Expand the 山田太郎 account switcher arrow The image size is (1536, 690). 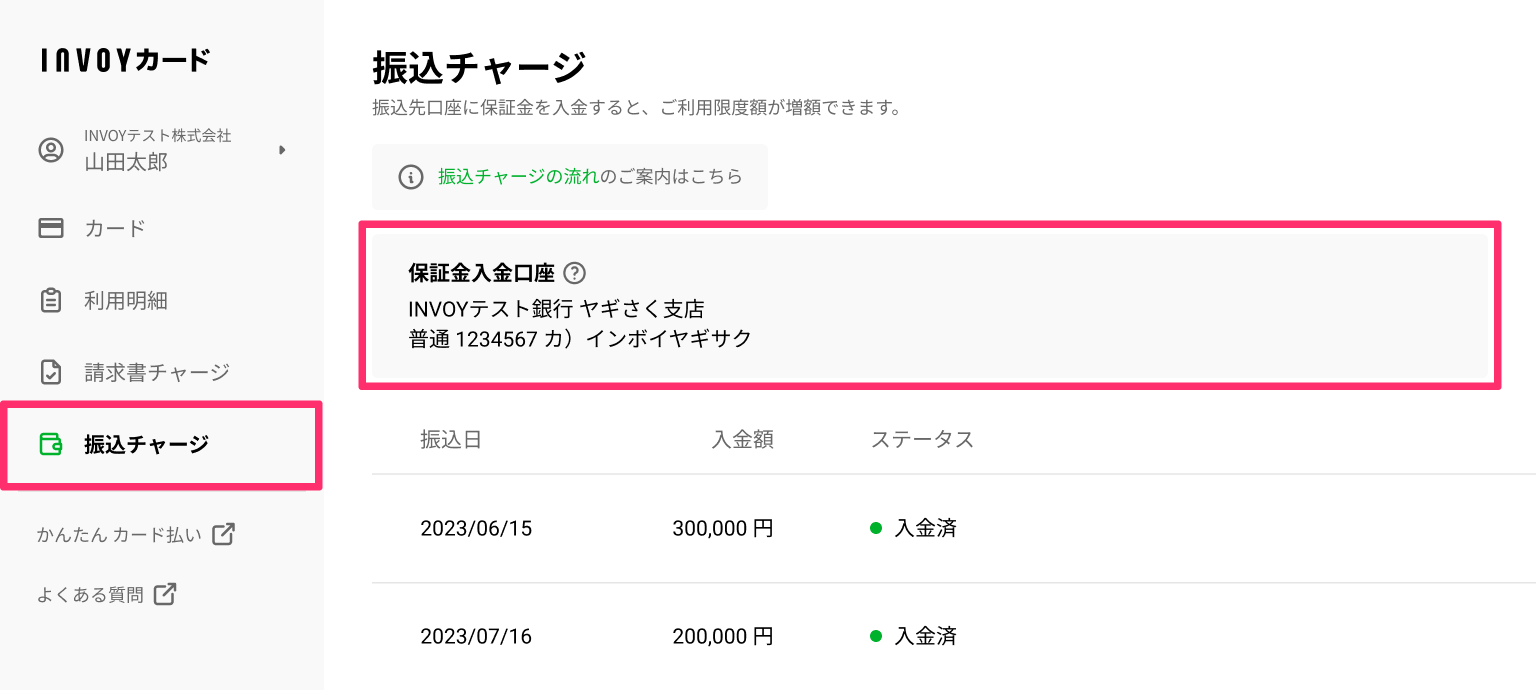(282, 150)
